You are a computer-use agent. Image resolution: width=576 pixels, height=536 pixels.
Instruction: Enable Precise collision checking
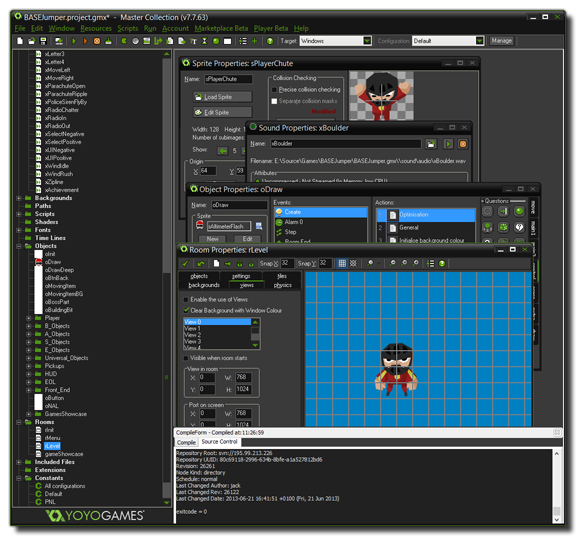274,90
